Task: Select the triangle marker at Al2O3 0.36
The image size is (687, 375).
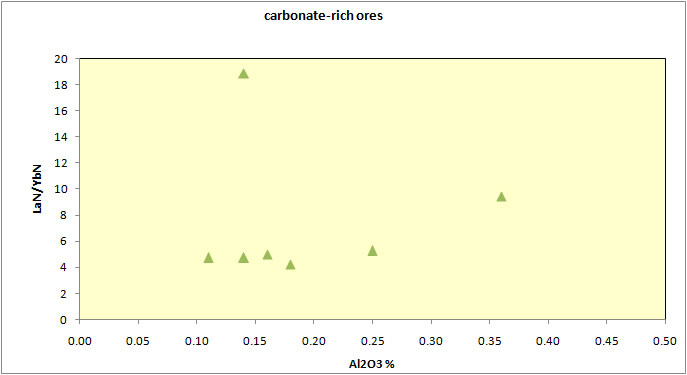Action: pyautogui.click(x=501, y=197)
